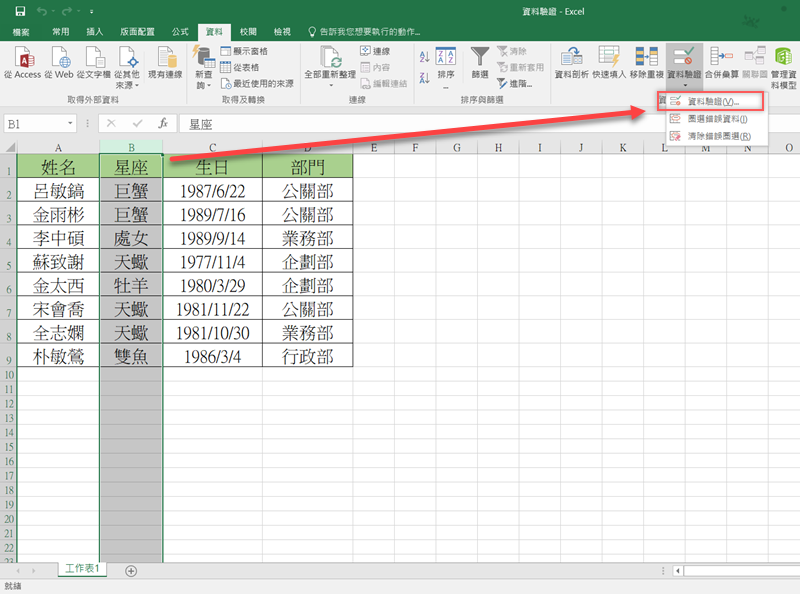
Task: Expand the 全部重新整理 dropdown
Action: 330,86
